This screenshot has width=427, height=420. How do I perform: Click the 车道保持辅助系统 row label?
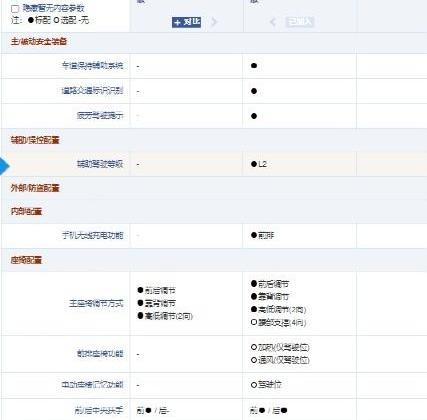(92, 66)
